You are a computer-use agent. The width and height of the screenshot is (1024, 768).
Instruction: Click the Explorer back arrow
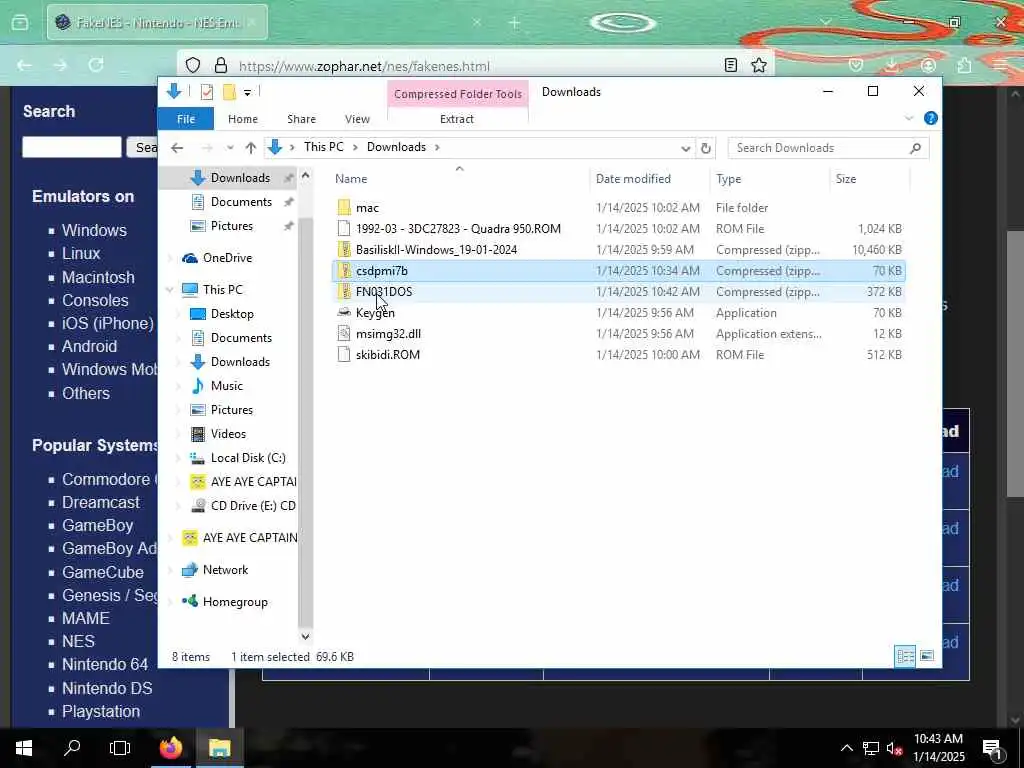pyautogui.click(x=177, y=148)
